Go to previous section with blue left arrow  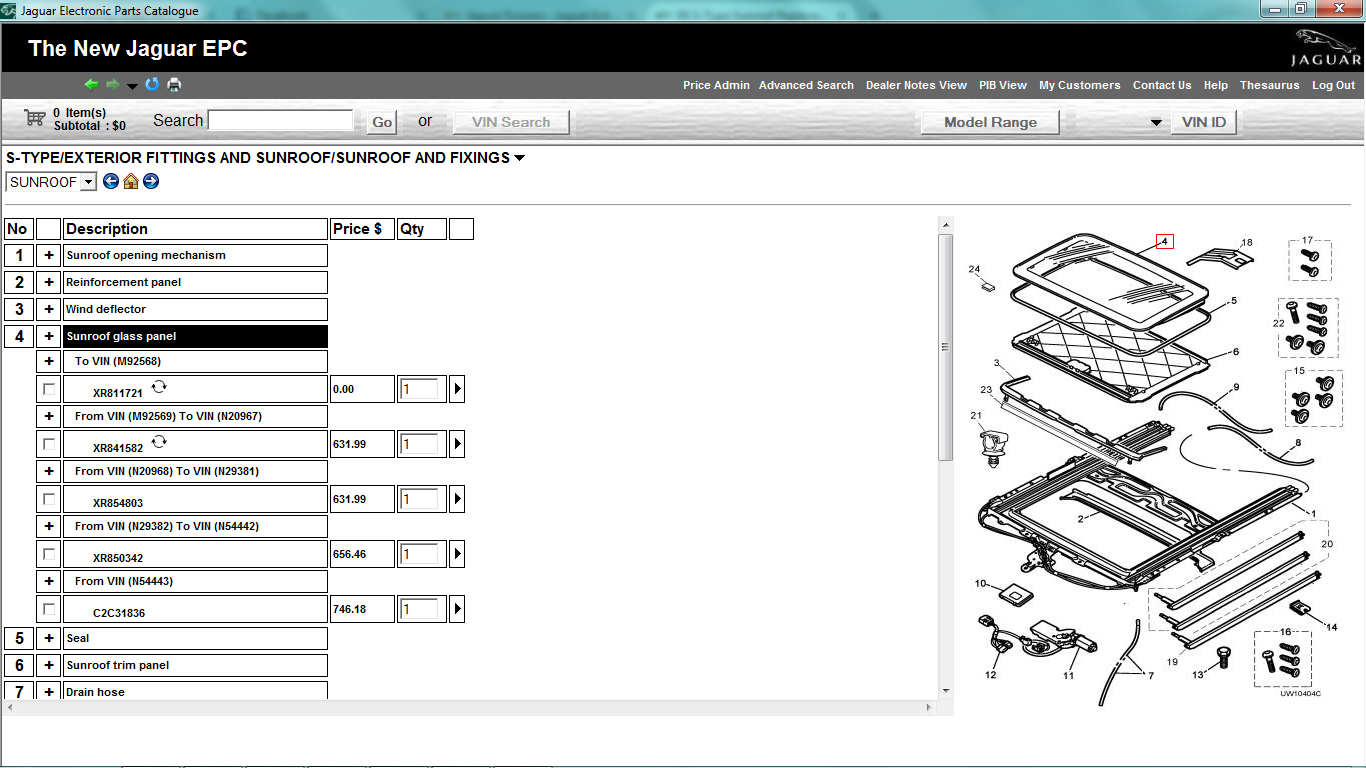click(x=111, y=182)
